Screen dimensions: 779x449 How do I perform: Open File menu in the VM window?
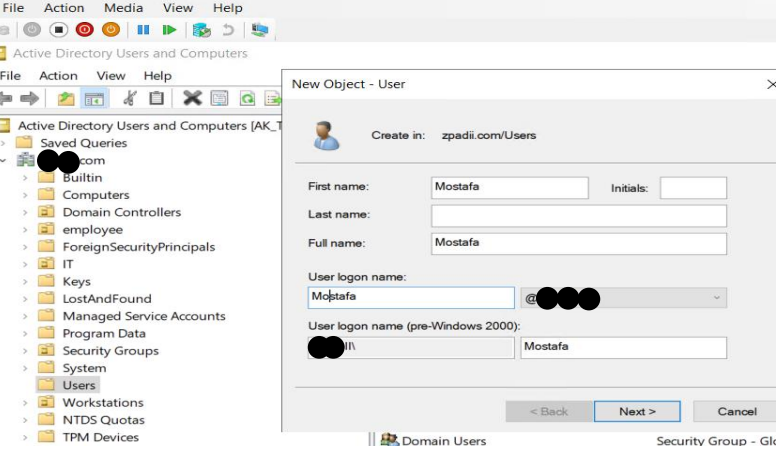[x=13, y=8]
